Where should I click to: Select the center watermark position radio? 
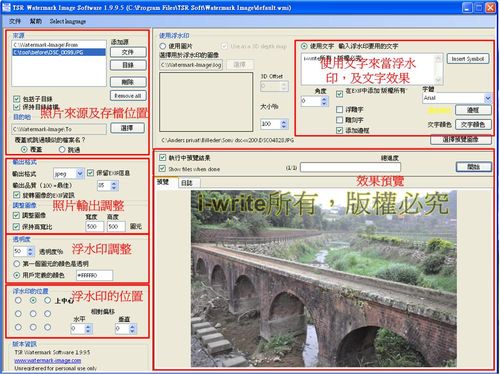(x=33, y=314)
